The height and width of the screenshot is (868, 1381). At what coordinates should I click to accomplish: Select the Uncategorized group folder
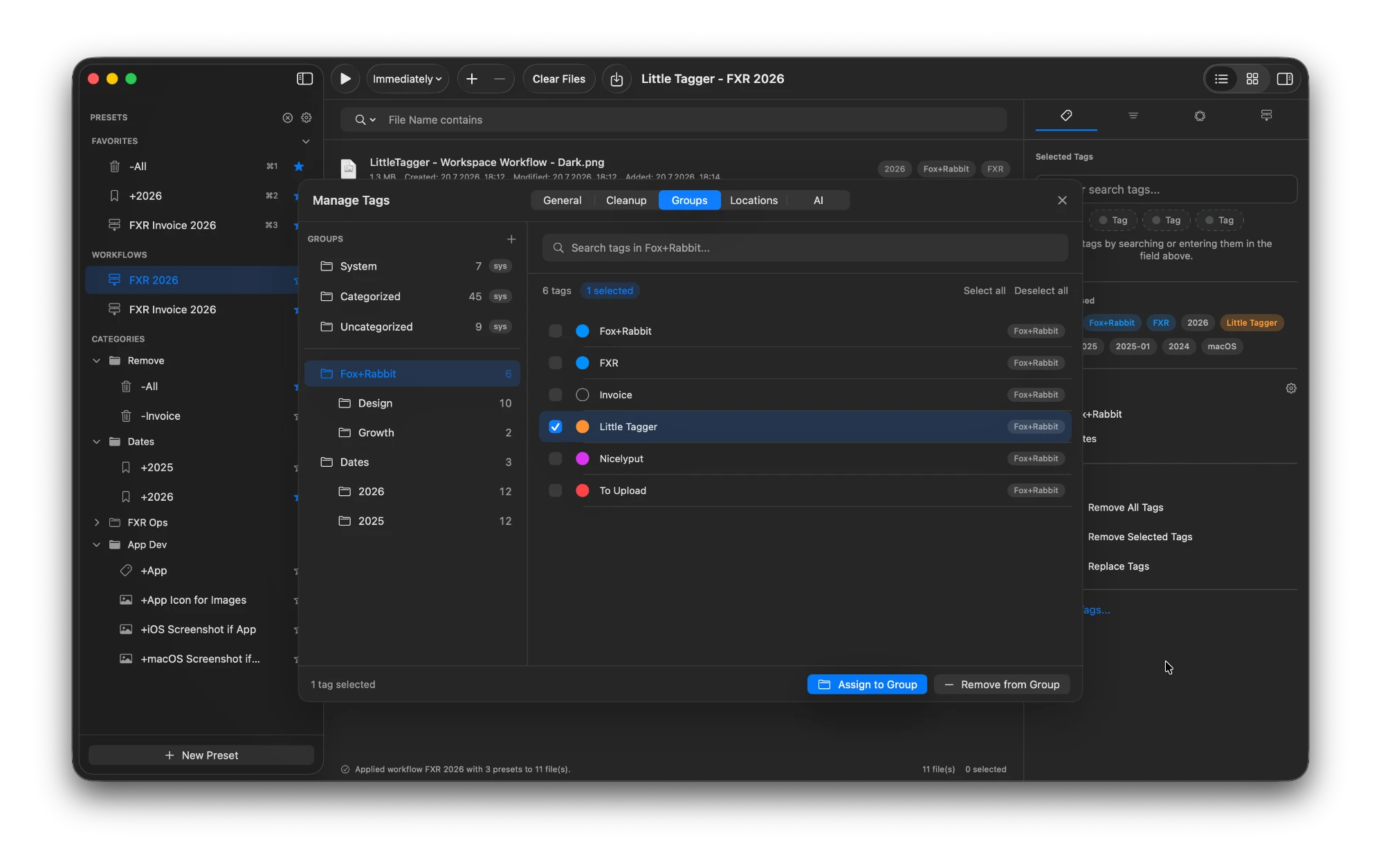point(412,327)
